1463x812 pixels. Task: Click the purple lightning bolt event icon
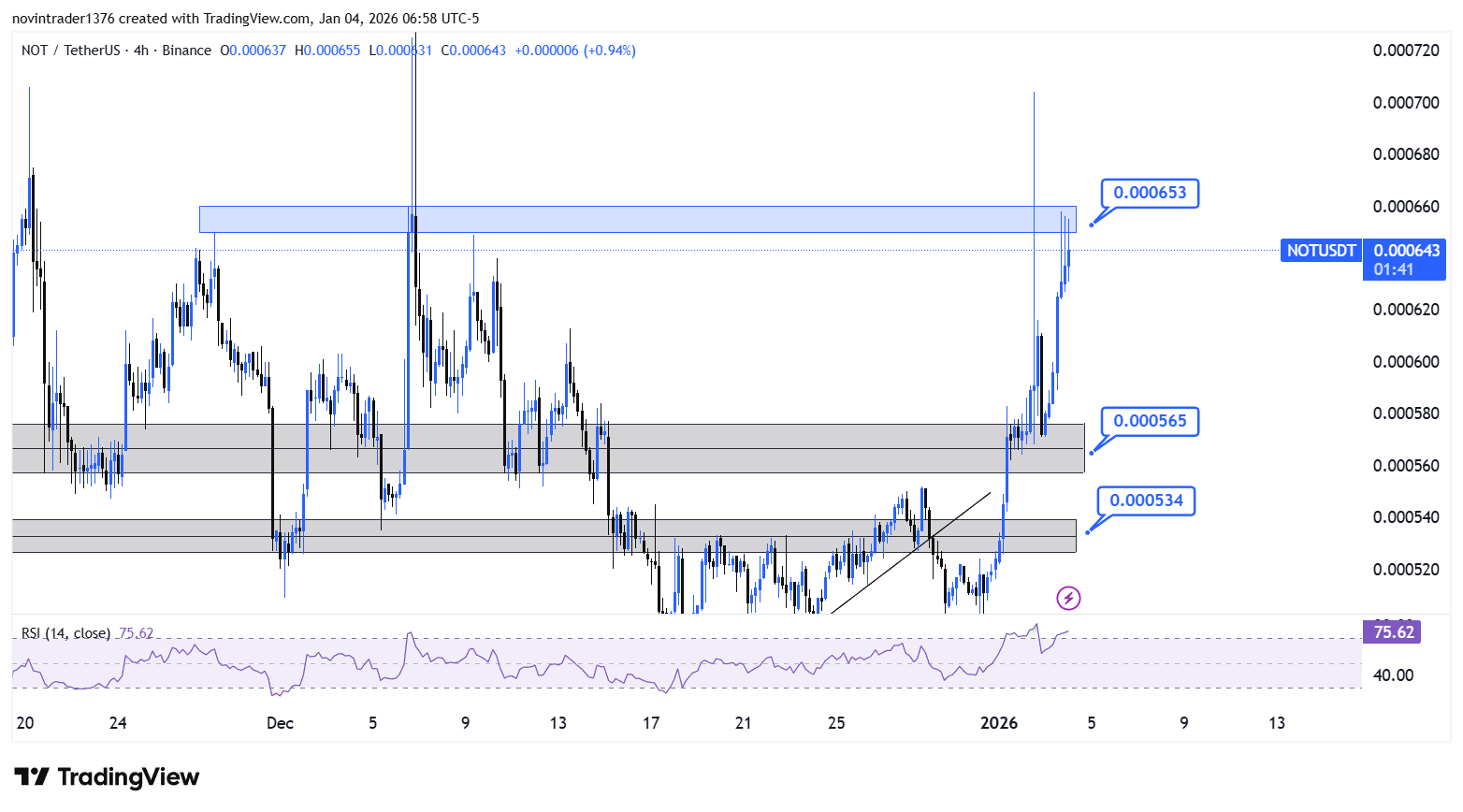(x=1068, y=598)
